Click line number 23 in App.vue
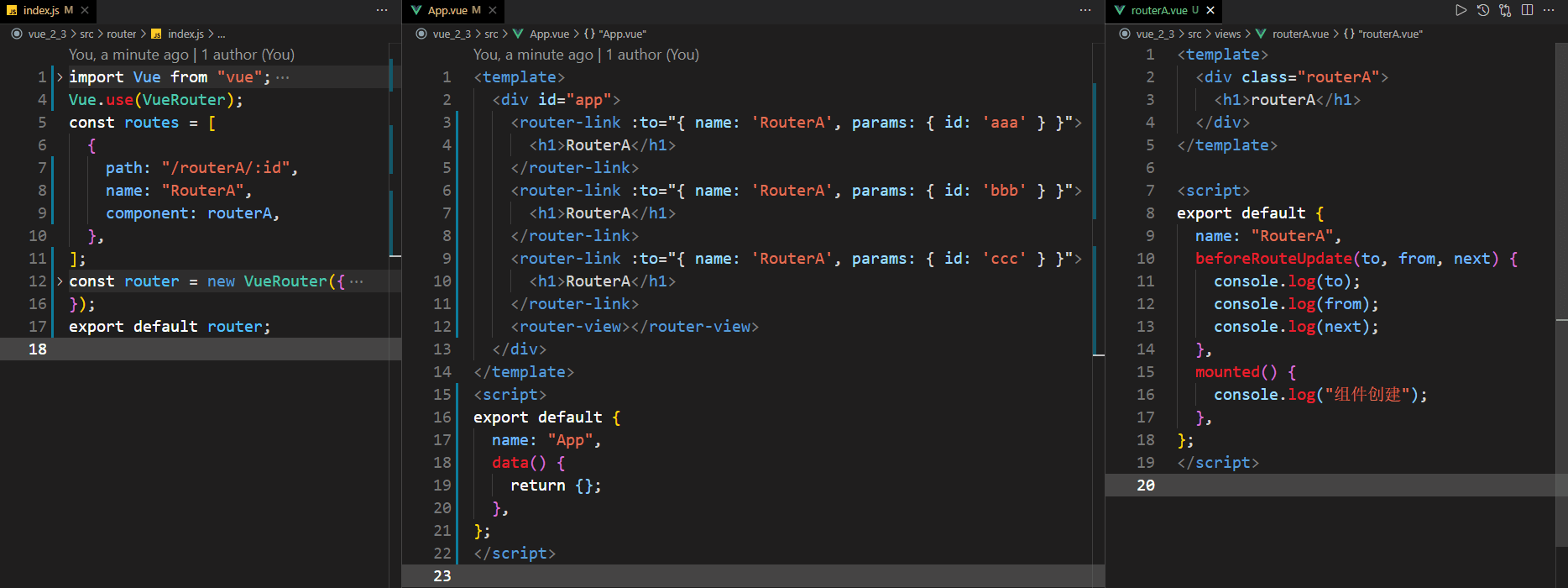 [x=442, y=576]
